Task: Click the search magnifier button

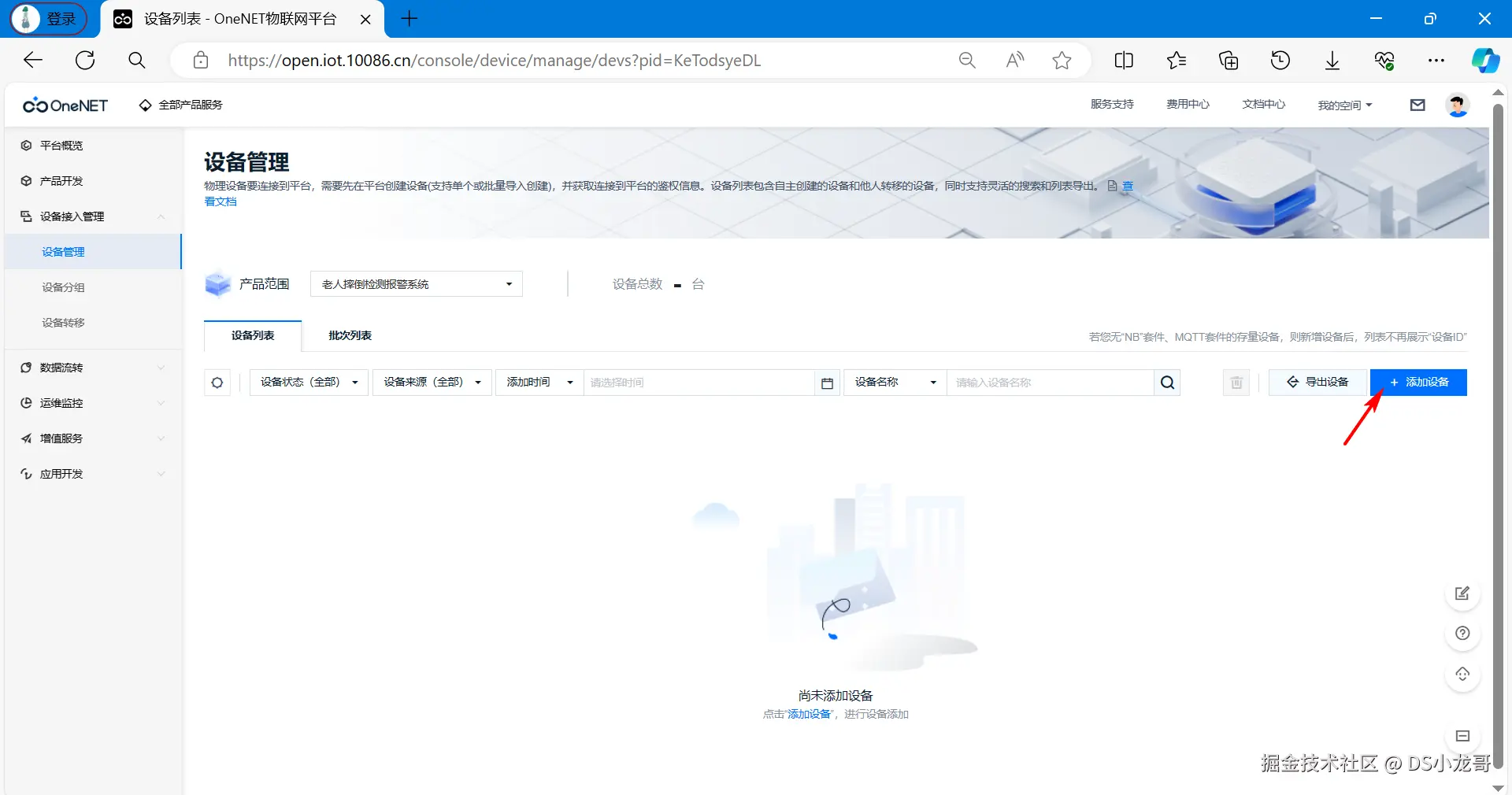Action: pos(1167,383)
